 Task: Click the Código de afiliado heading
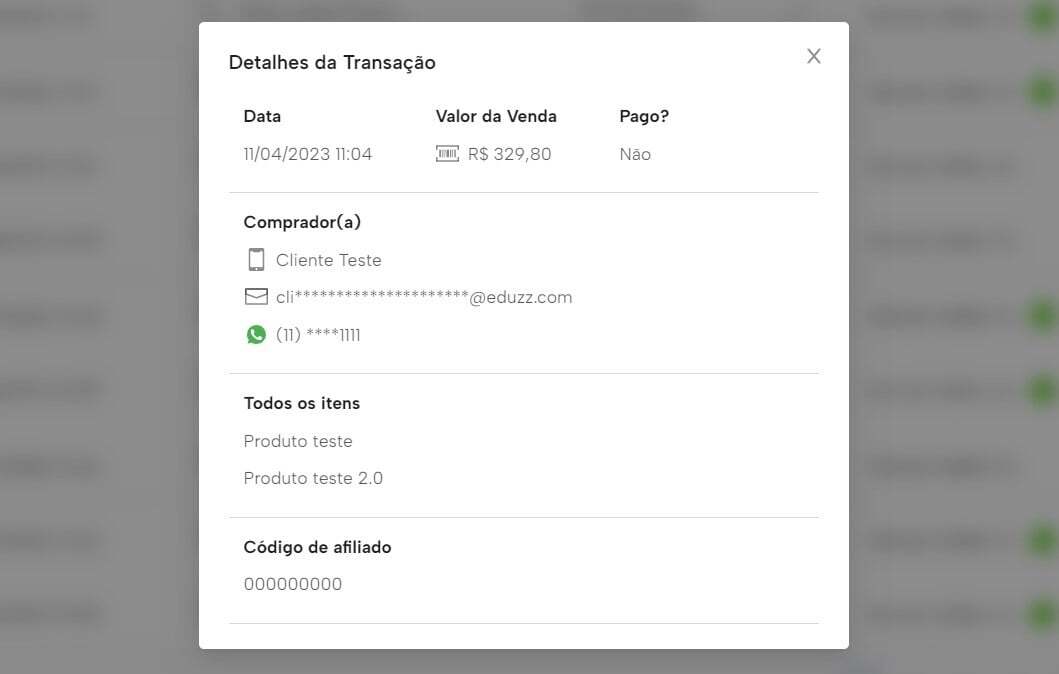[x=317, y=547]
